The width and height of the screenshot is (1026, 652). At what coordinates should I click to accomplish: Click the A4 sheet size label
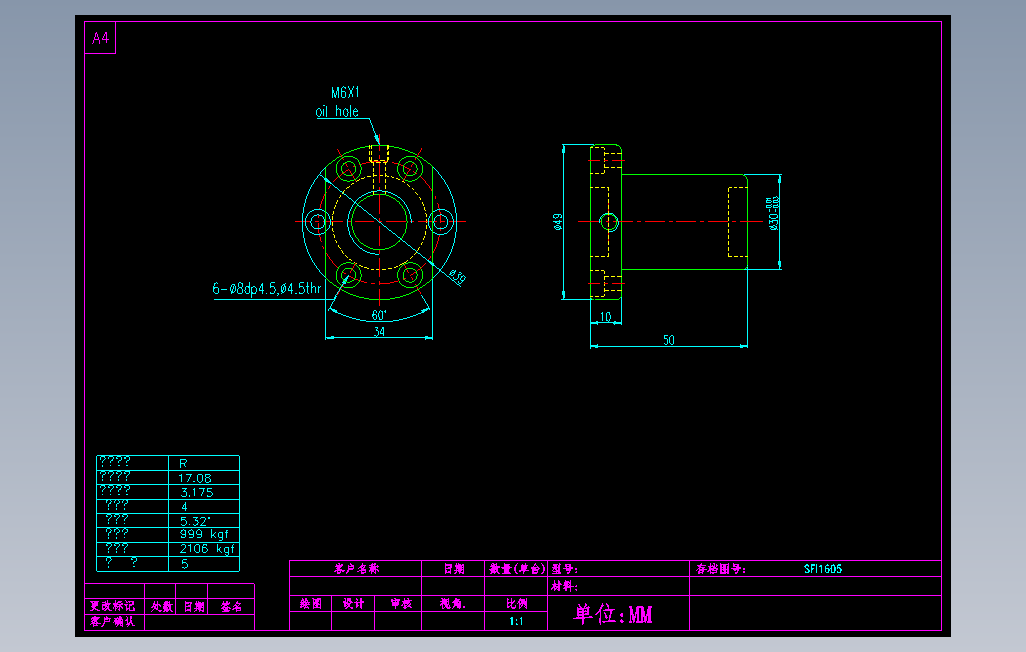[x=100, y=38]
